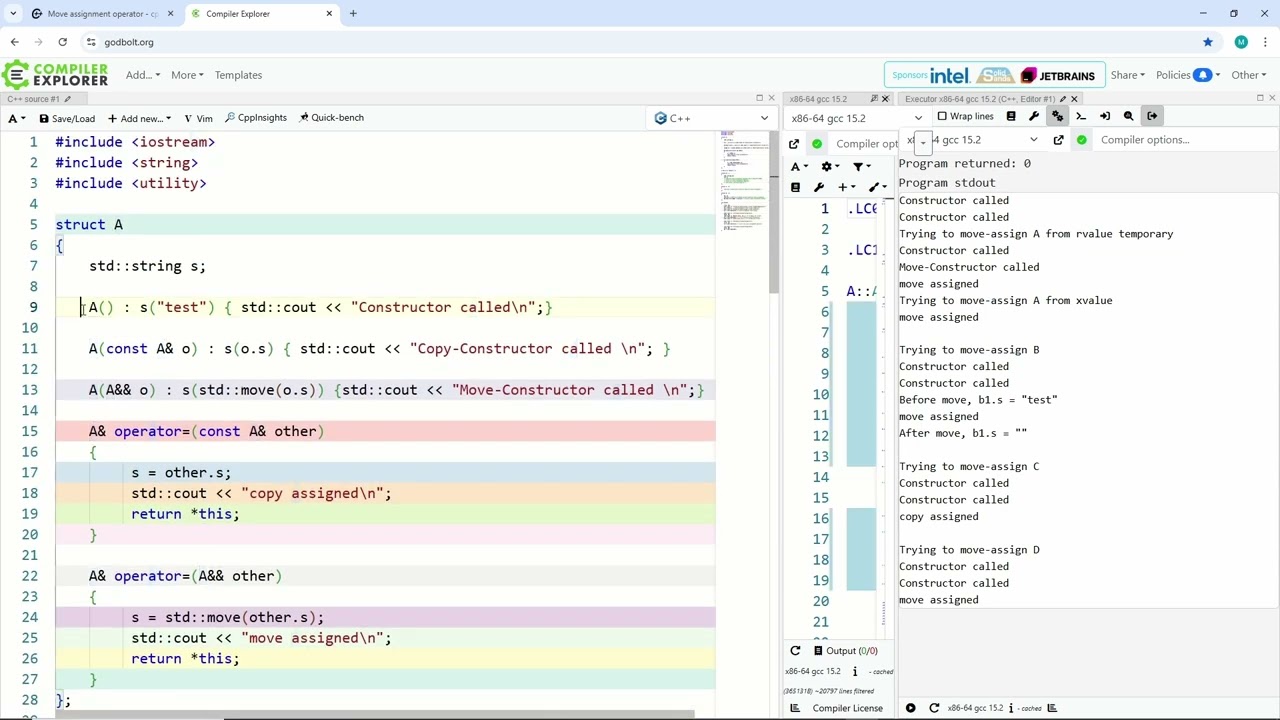This screenshot has height=720, width=1280.
Task: Rerun execution with executor refresh icon
Action: 934,708
